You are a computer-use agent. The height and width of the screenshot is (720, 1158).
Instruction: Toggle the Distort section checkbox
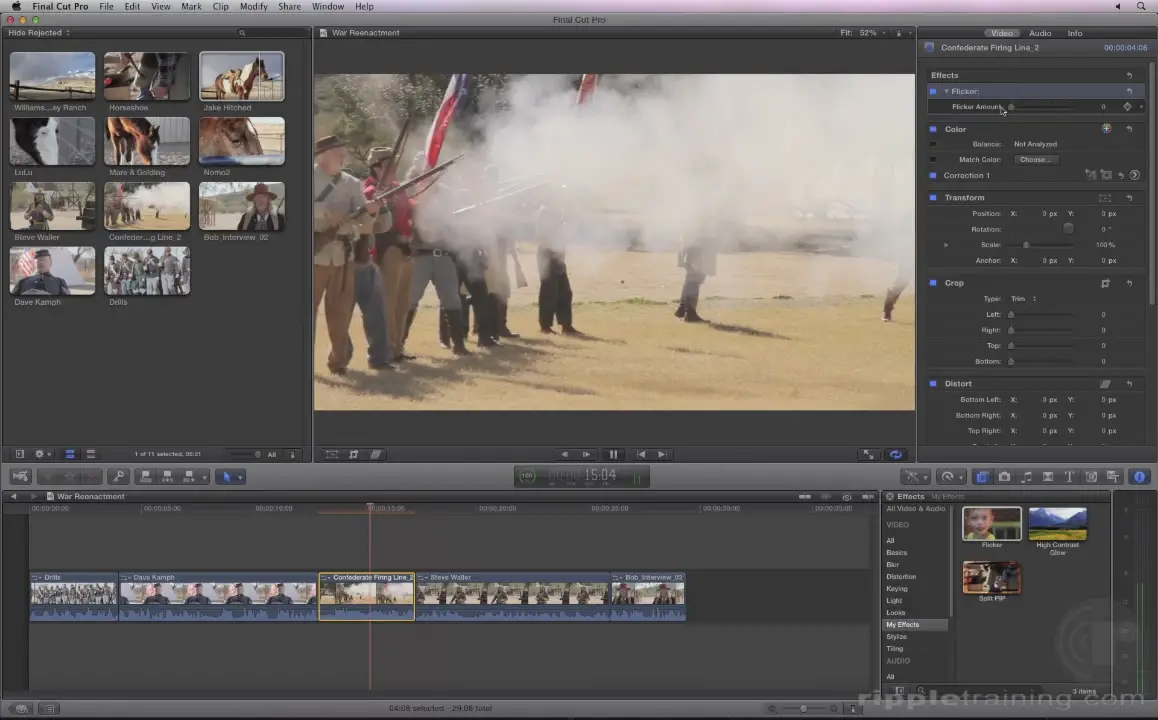coord(933,384)
